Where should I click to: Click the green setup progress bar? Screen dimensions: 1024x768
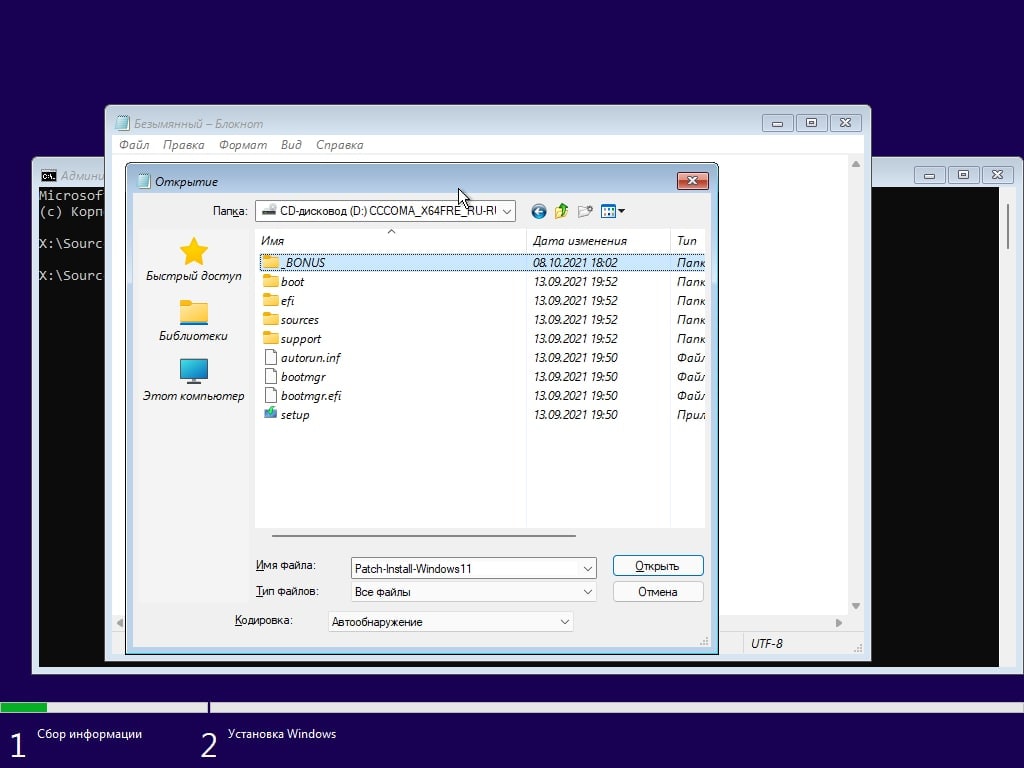pos(24,707)
